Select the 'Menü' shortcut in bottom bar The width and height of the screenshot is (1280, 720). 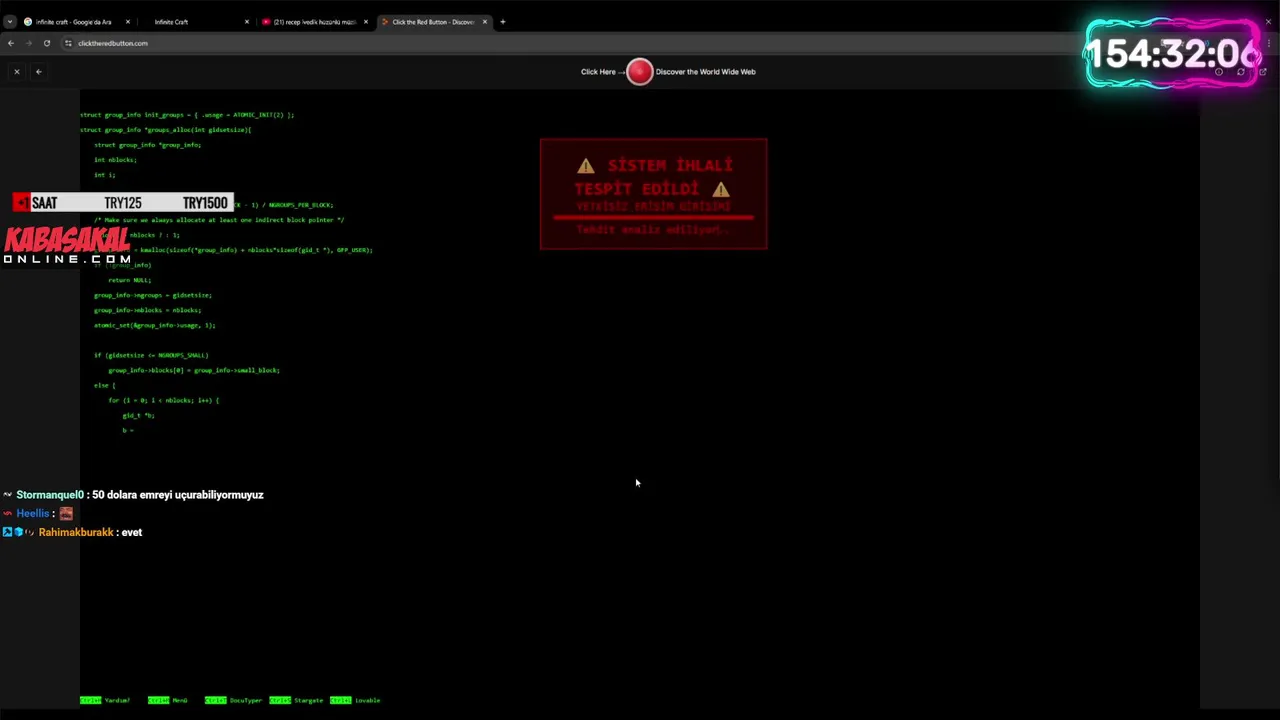coord(168,700)
